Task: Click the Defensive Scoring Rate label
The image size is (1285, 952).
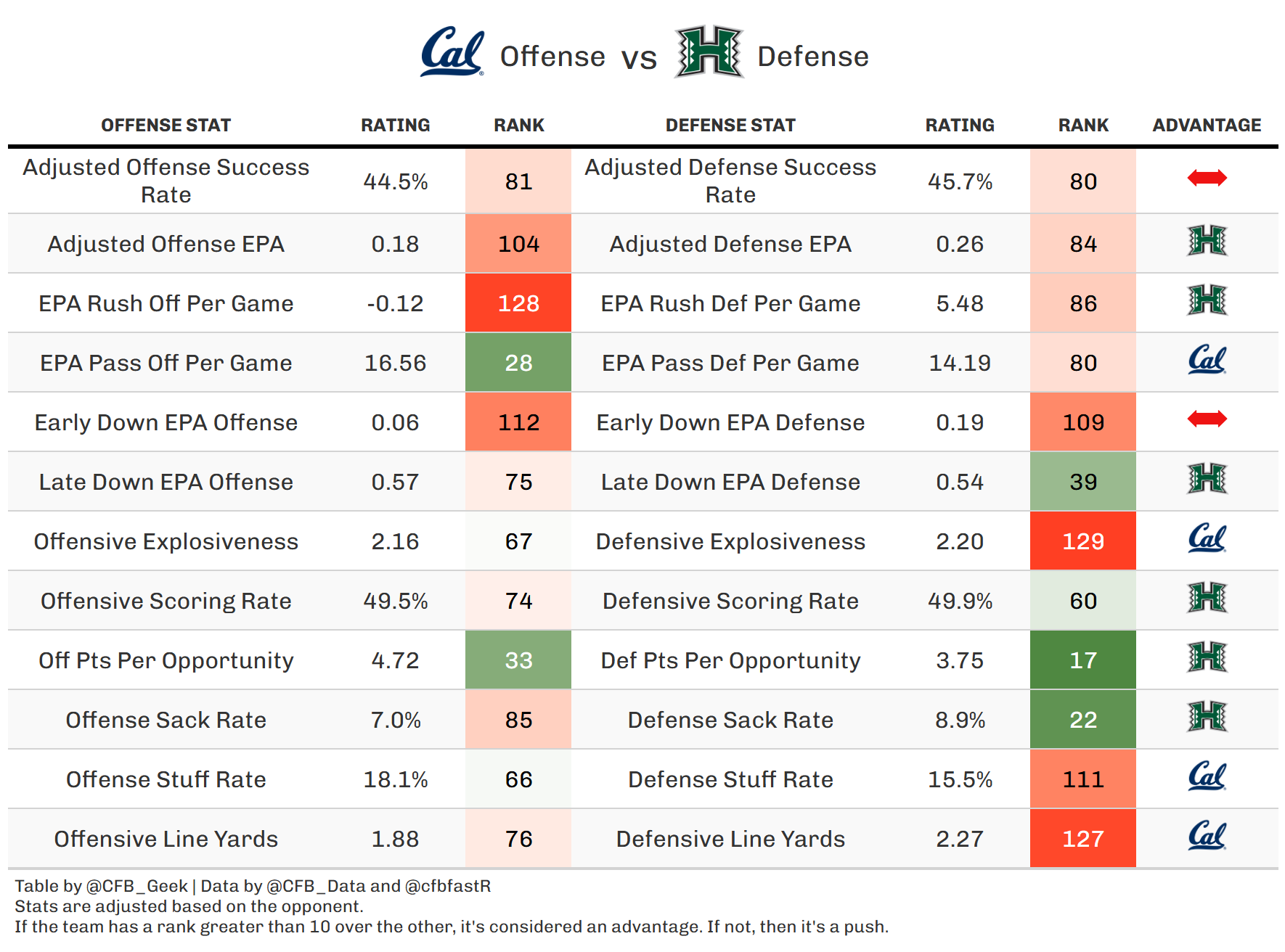Action: click(730, 601)
